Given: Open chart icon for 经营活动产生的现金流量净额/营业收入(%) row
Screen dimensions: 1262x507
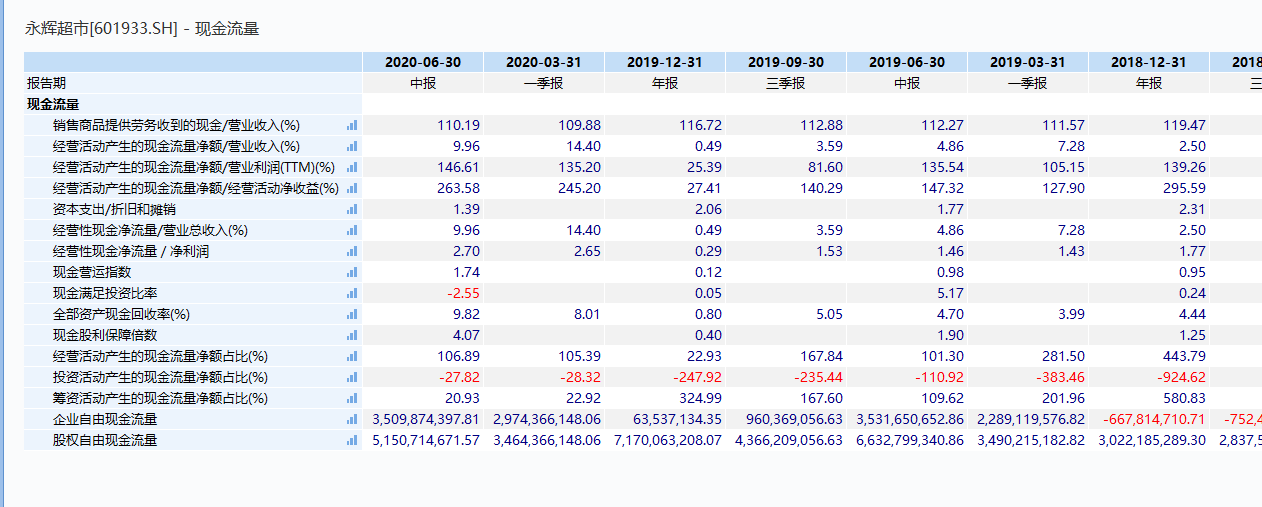Looking at the screenshot, I should [x=352, y=146].
